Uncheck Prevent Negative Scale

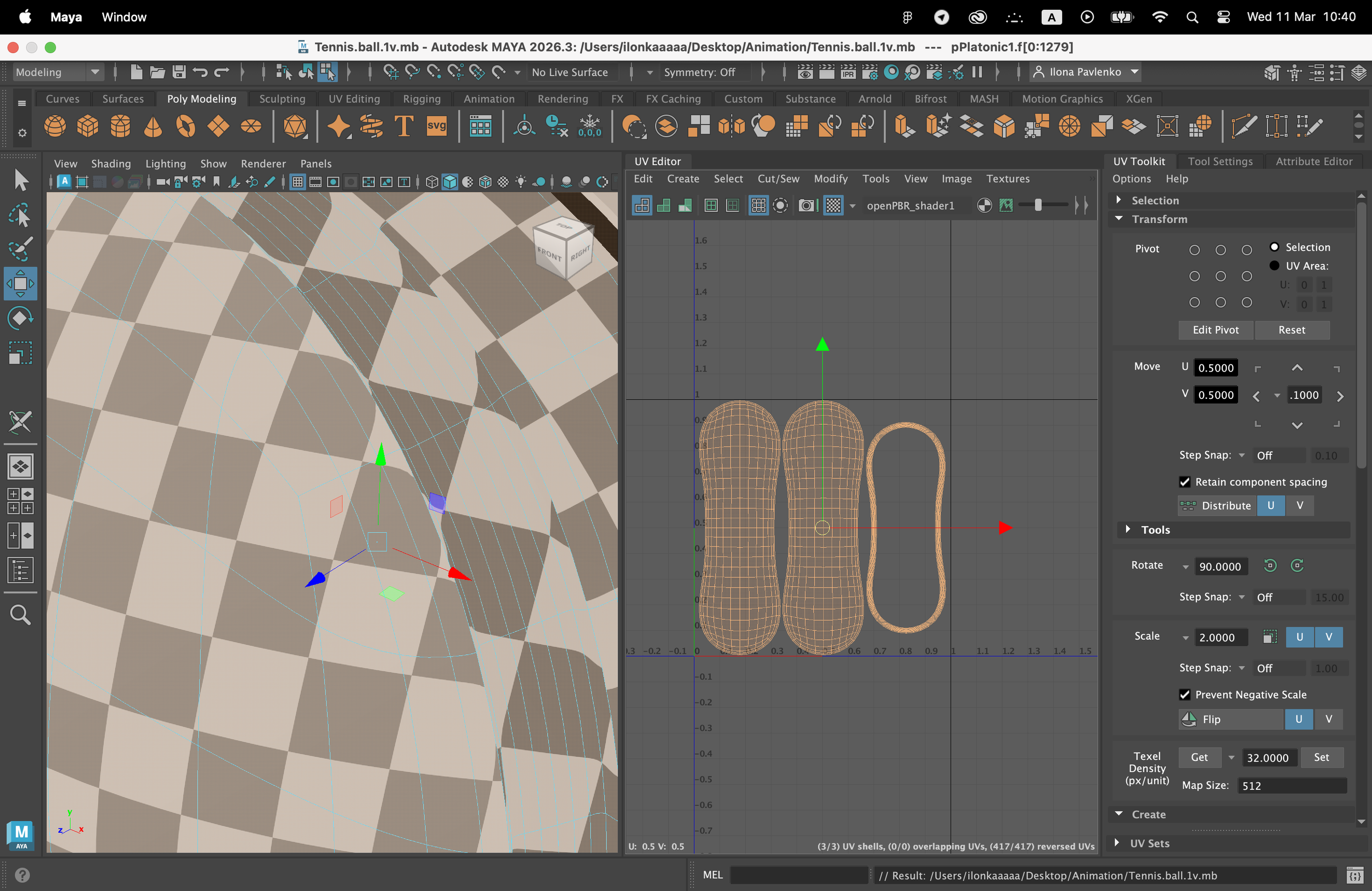1185,695
